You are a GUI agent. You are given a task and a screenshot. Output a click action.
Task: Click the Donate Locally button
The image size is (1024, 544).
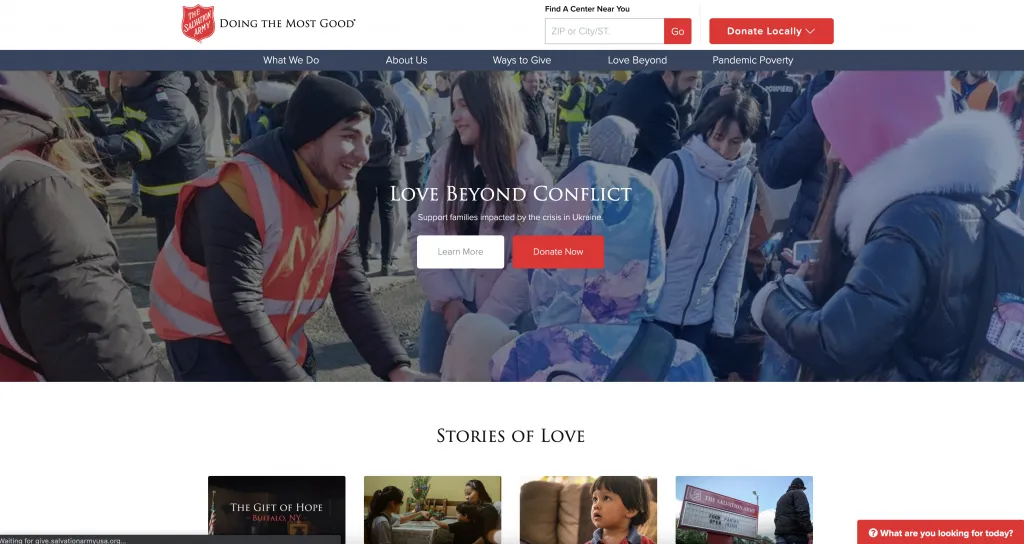pyautogui.click(x=771, y=31)
